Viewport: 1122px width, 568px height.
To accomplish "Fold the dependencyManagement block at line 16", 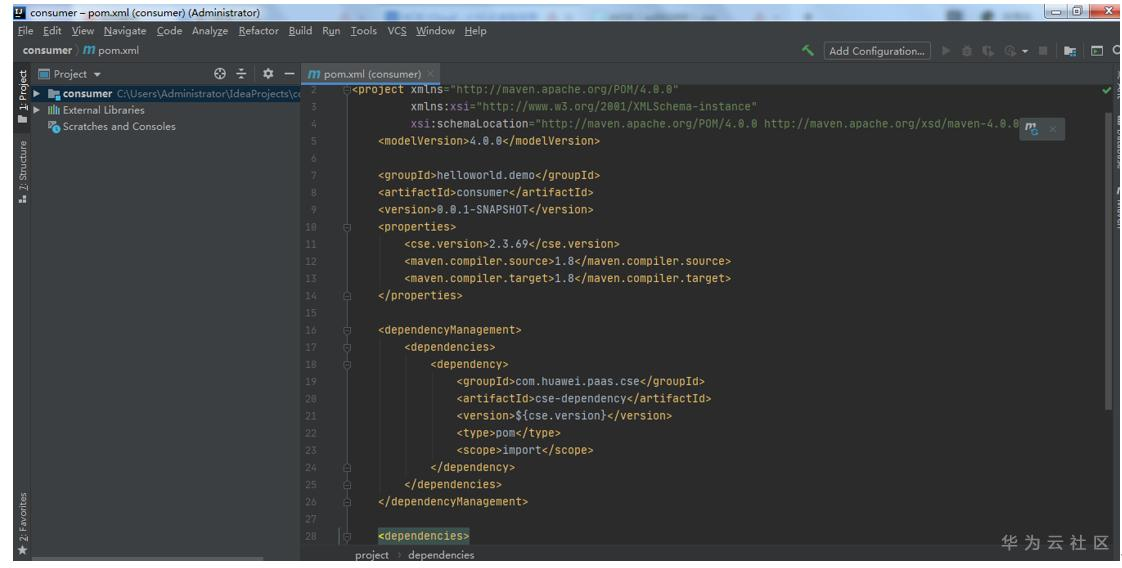I will (x=347, y=330).
